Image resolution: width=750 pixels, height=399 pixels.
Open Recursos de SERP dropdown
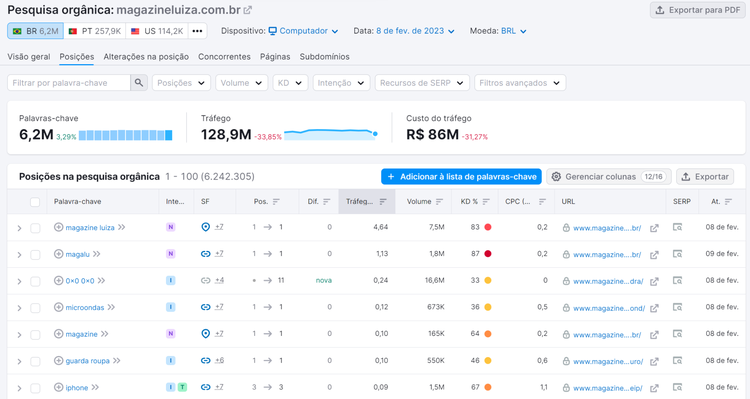[x=422, y=83]
